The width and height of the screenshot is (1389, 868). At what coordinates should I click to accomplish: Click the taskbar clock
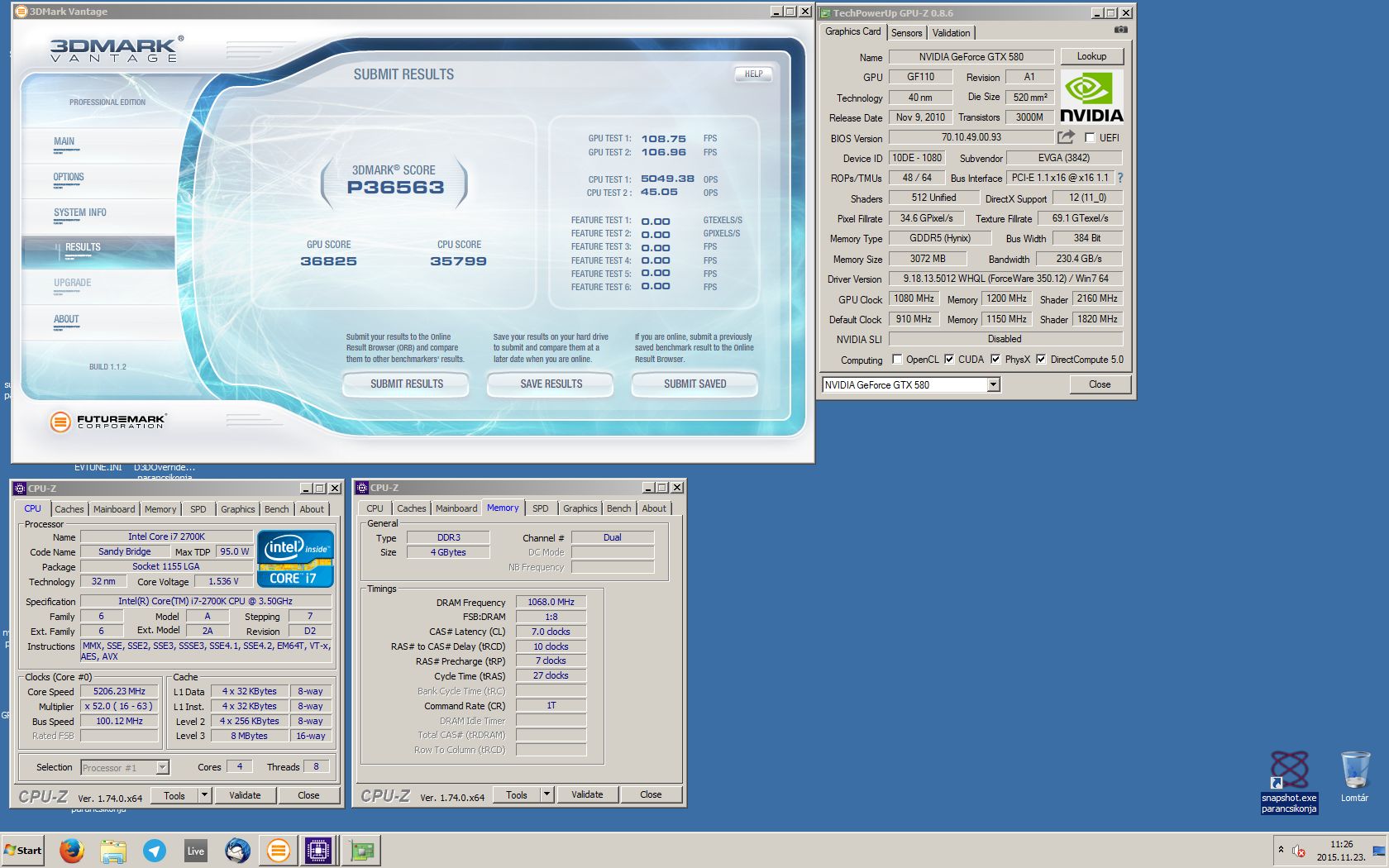point(1341,851)
